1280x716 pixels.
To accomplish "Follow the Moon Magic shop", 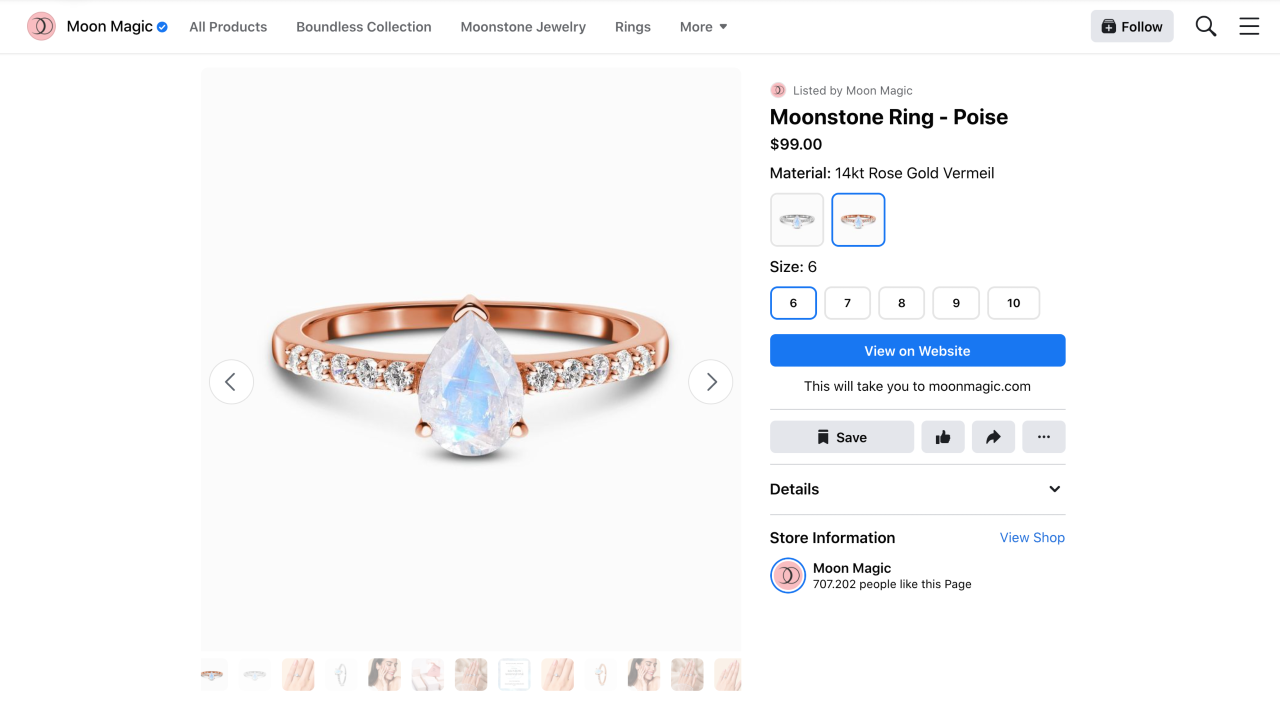I will coord(1131,27).
